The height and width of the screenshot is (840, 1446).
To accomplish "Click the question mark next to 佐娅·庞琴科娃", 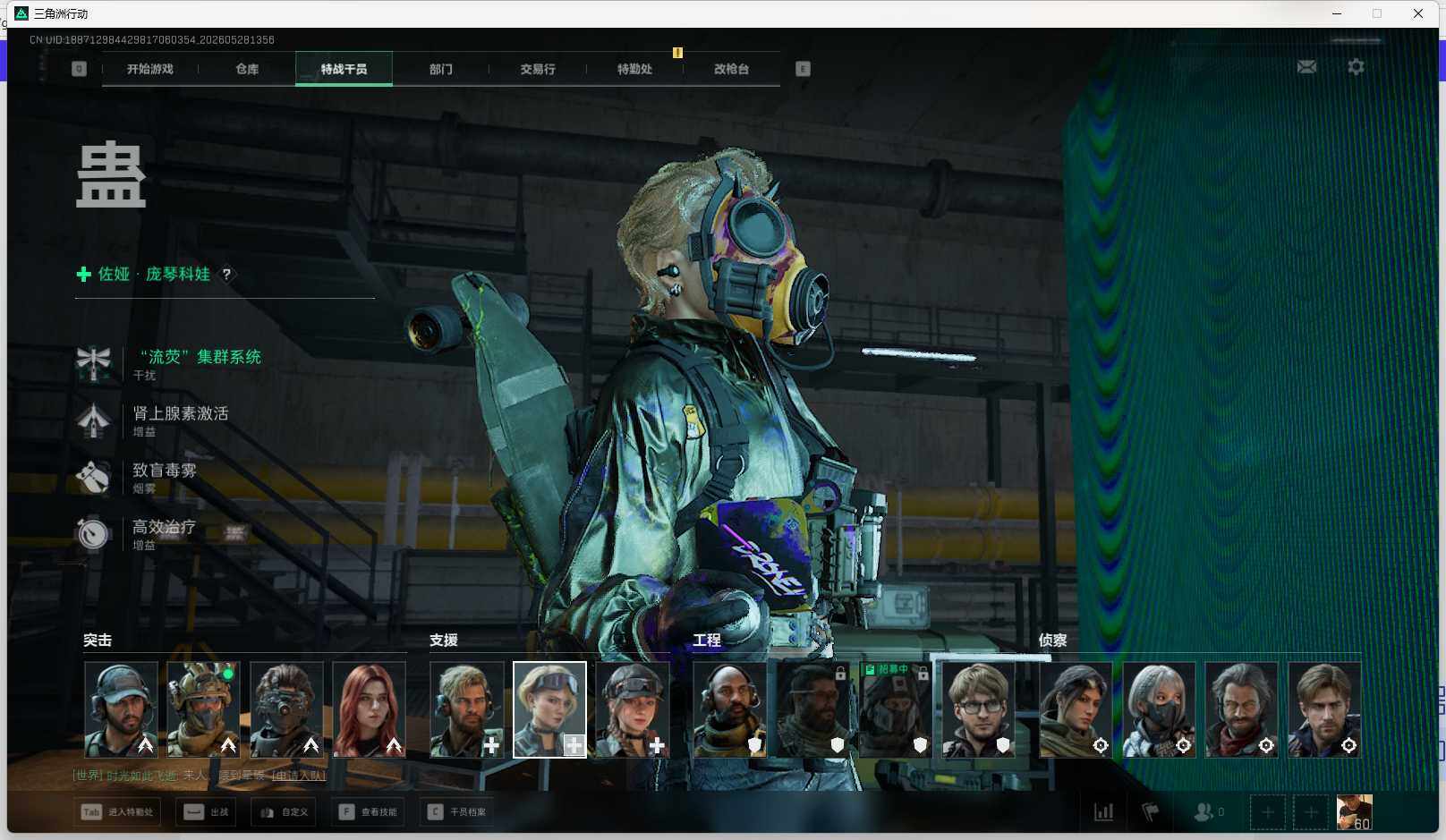I will (x=226, y=274).
